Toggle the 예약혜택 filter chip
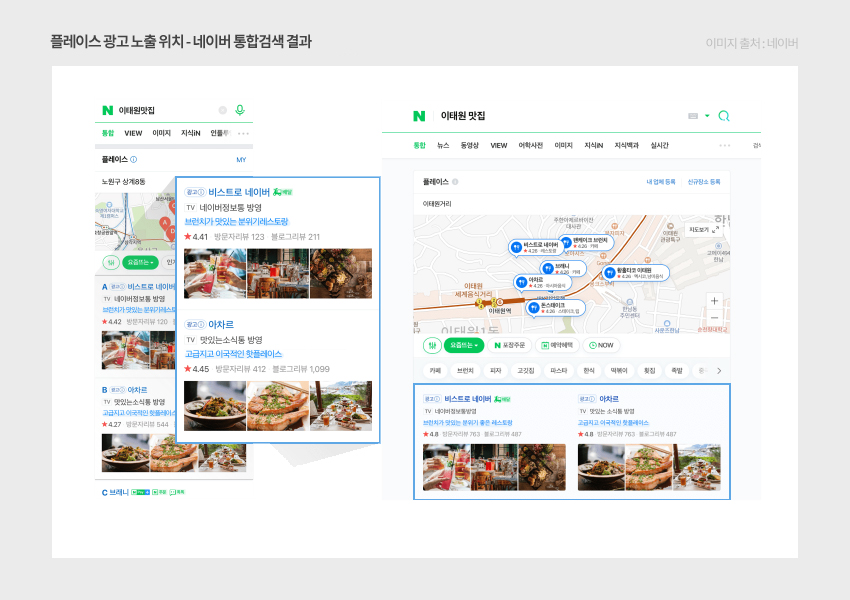 click(x=557, y=345)
